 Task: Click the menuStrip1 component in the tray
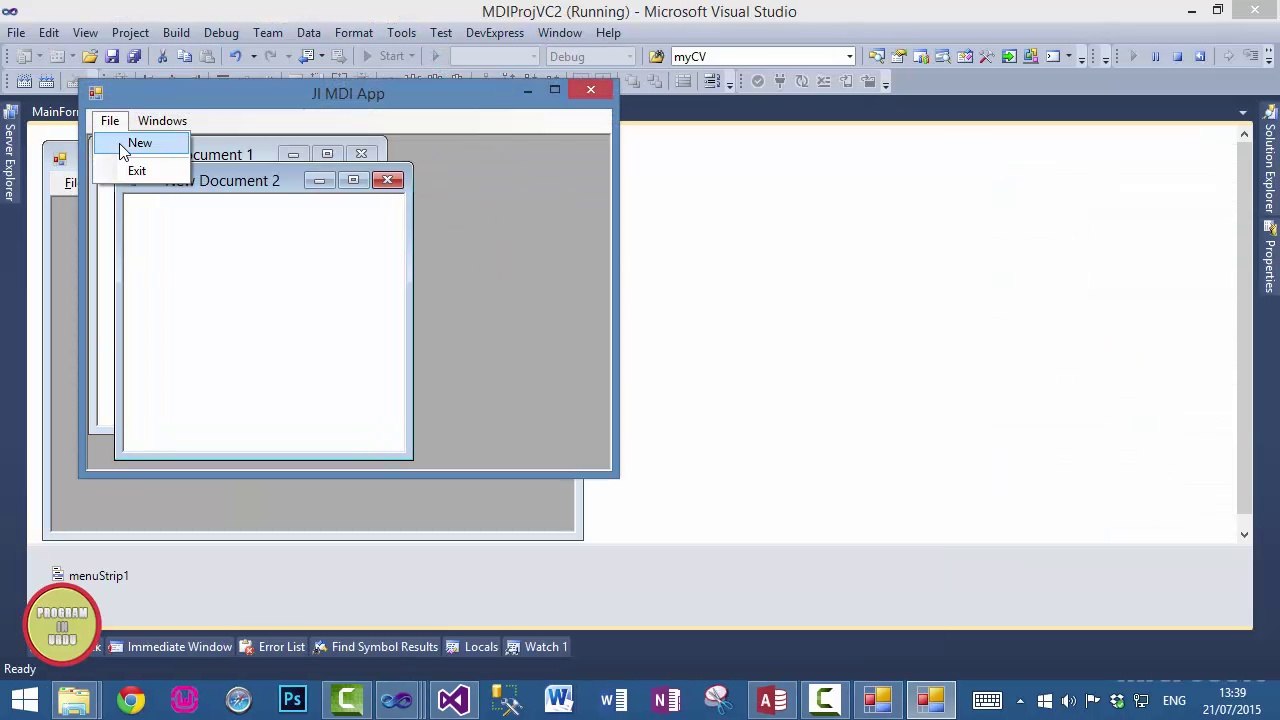click(x=91, y=576)
